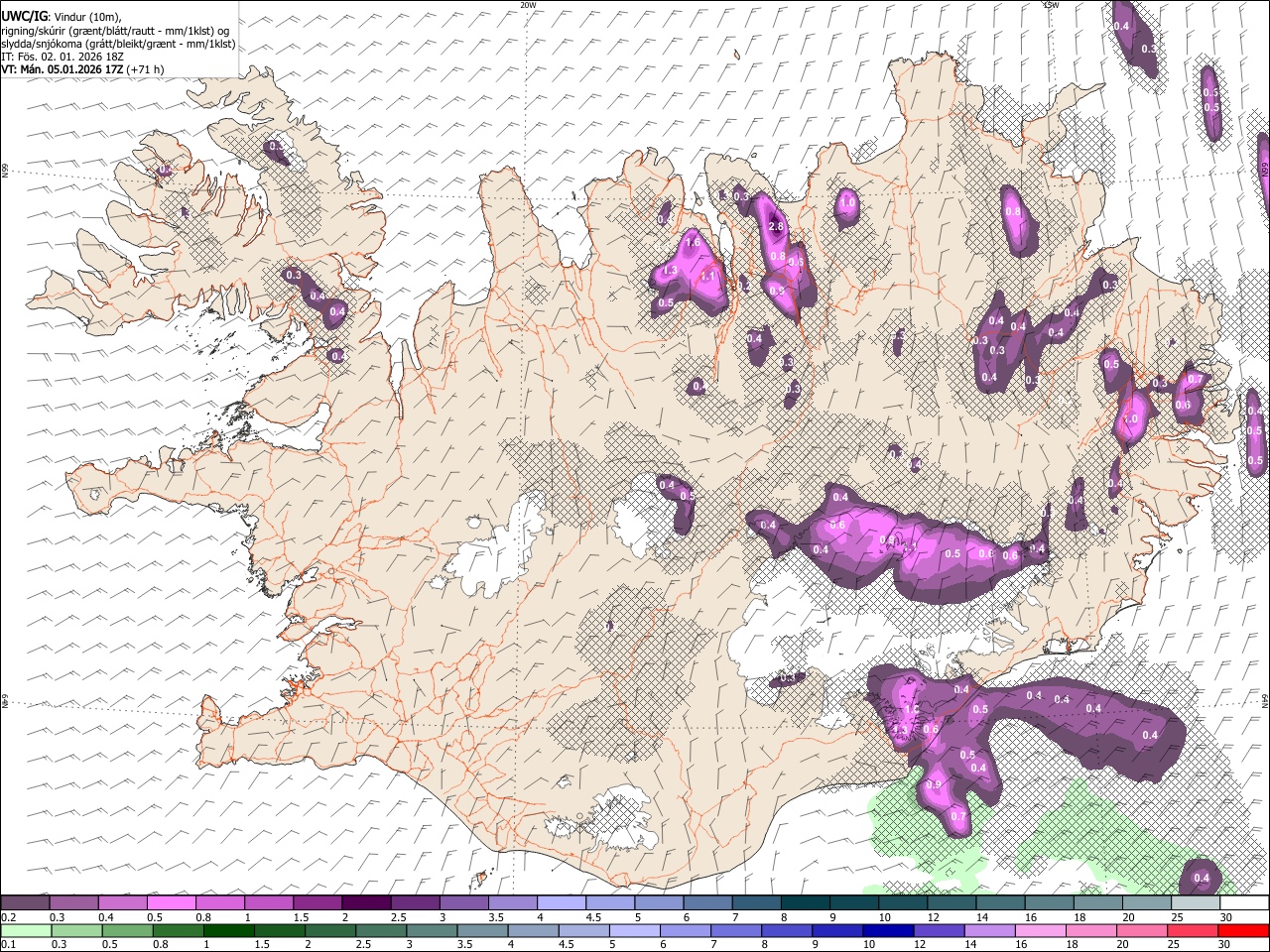The image size is (1270, 952).
Task: Click the palest green 0.1 swatch in rain legend
Action: 26,931
